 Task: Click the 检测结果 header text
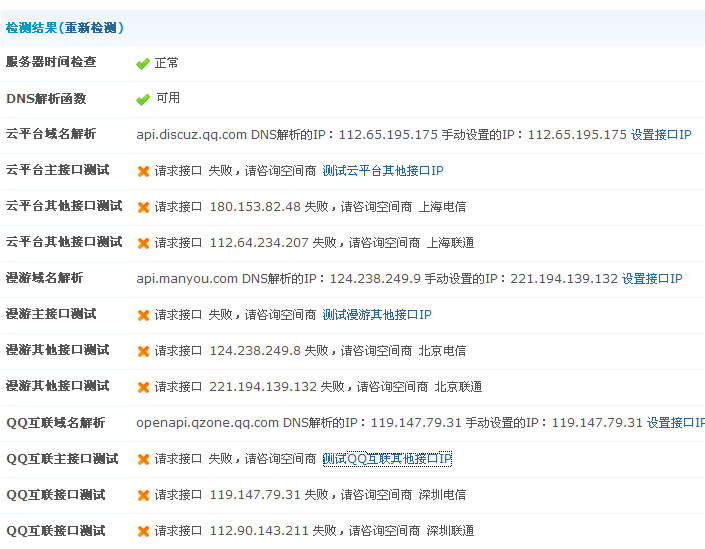coord(31,28)
